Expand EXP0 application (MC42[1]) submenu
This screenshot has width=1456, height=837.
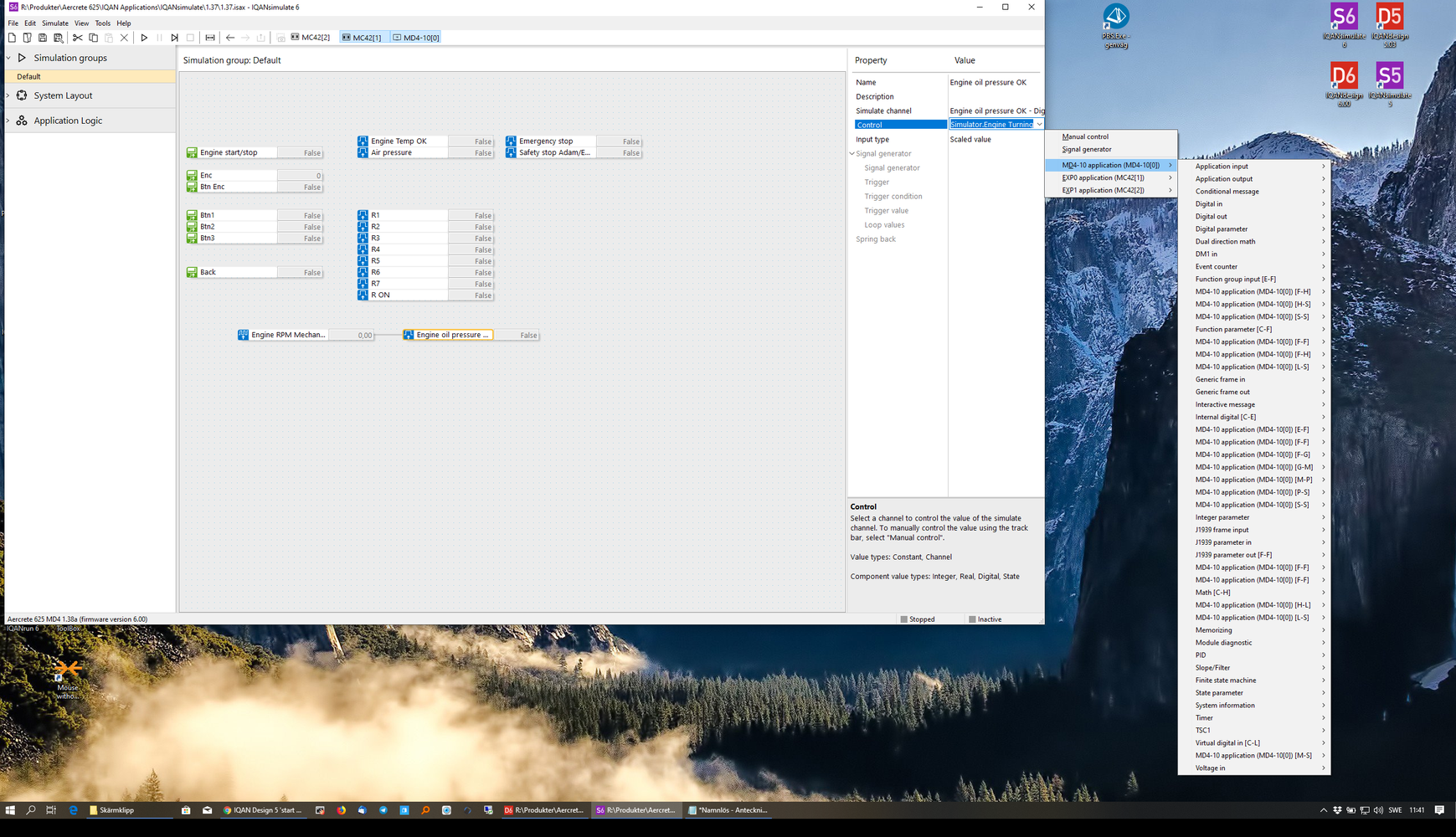pos(1111,177)
